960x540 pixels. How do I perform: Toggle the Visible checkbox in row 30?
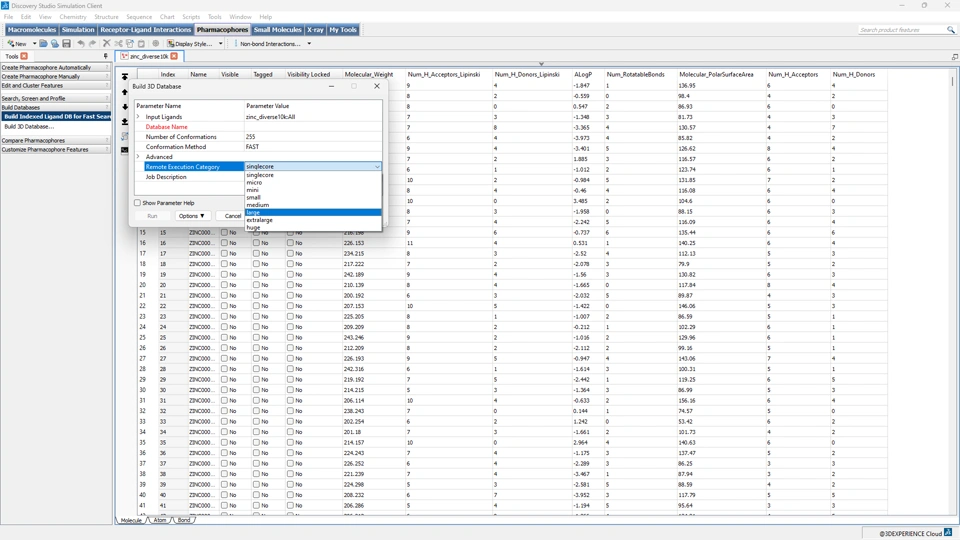point(224,390)
